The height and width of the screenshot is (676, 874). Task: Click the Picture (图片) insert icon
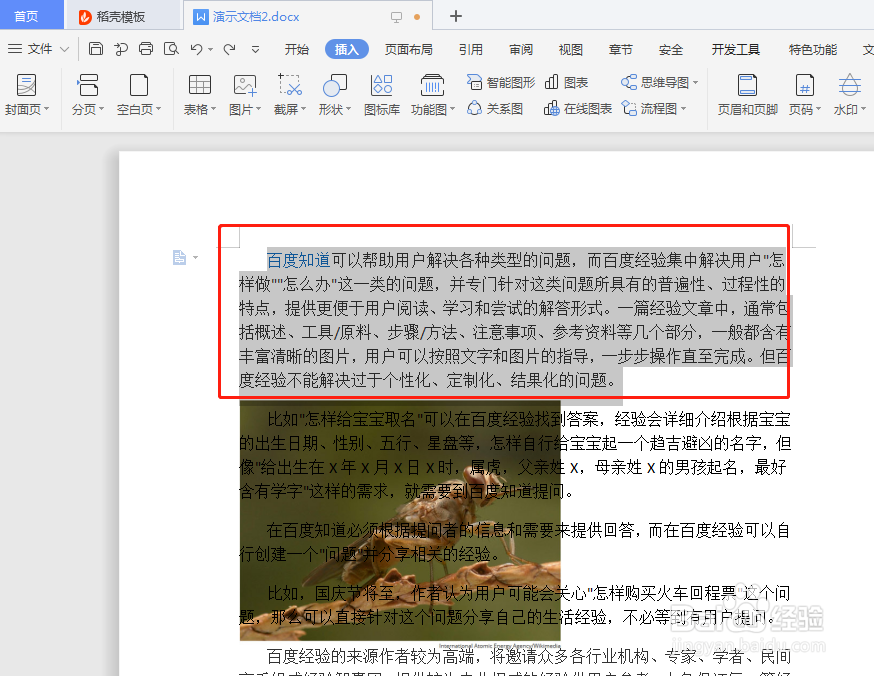click(245, 85)
